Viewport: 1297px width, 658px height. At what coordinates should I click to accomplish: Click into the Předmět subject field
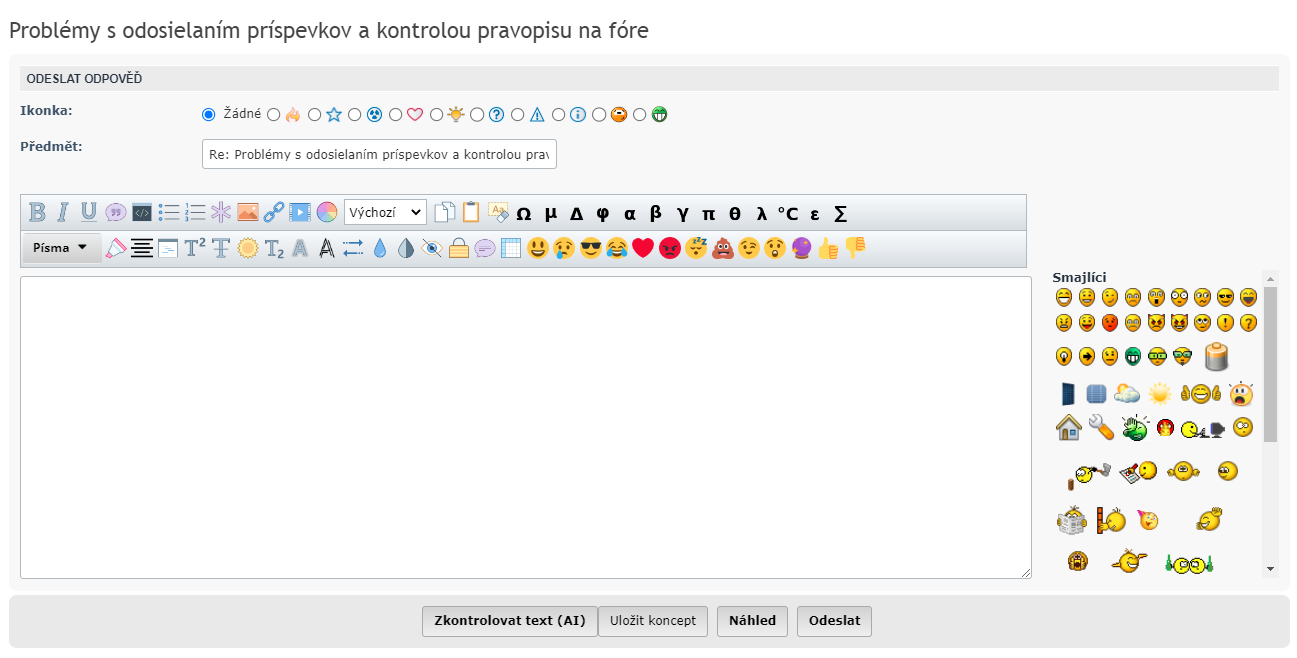[379, 154]
